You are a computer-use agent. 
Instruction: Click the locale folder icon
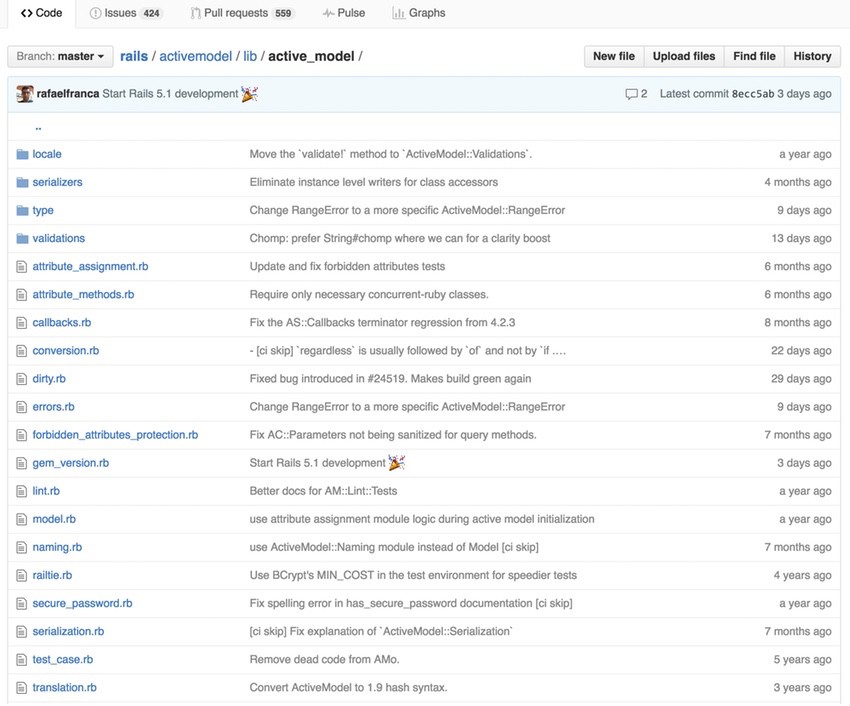[22, 155]
